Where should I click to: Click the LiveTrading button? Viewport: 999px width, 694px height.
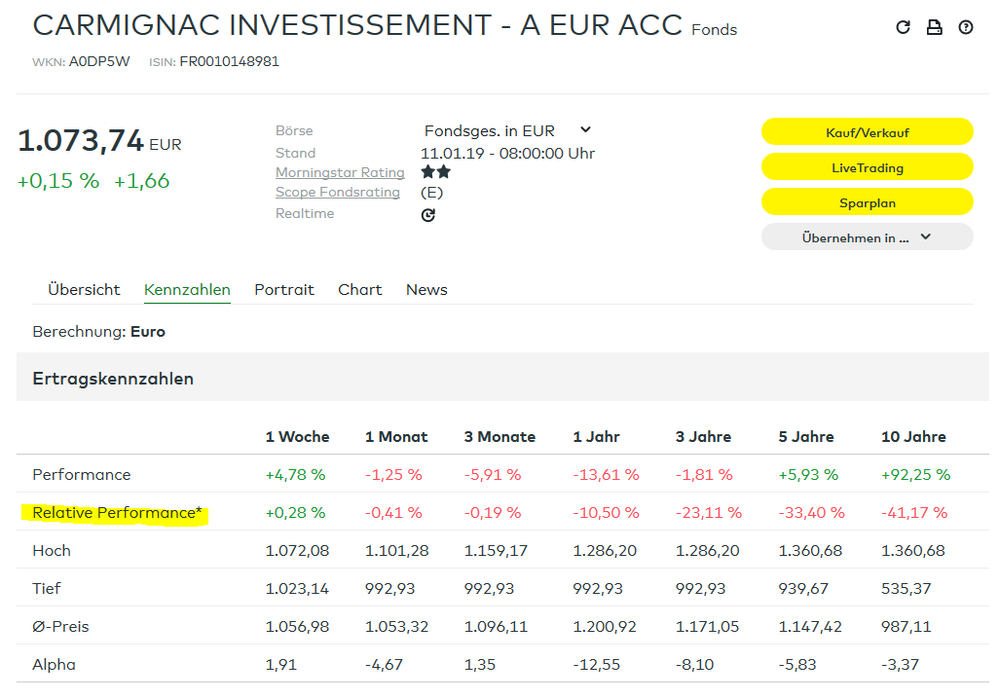[866, 167]
